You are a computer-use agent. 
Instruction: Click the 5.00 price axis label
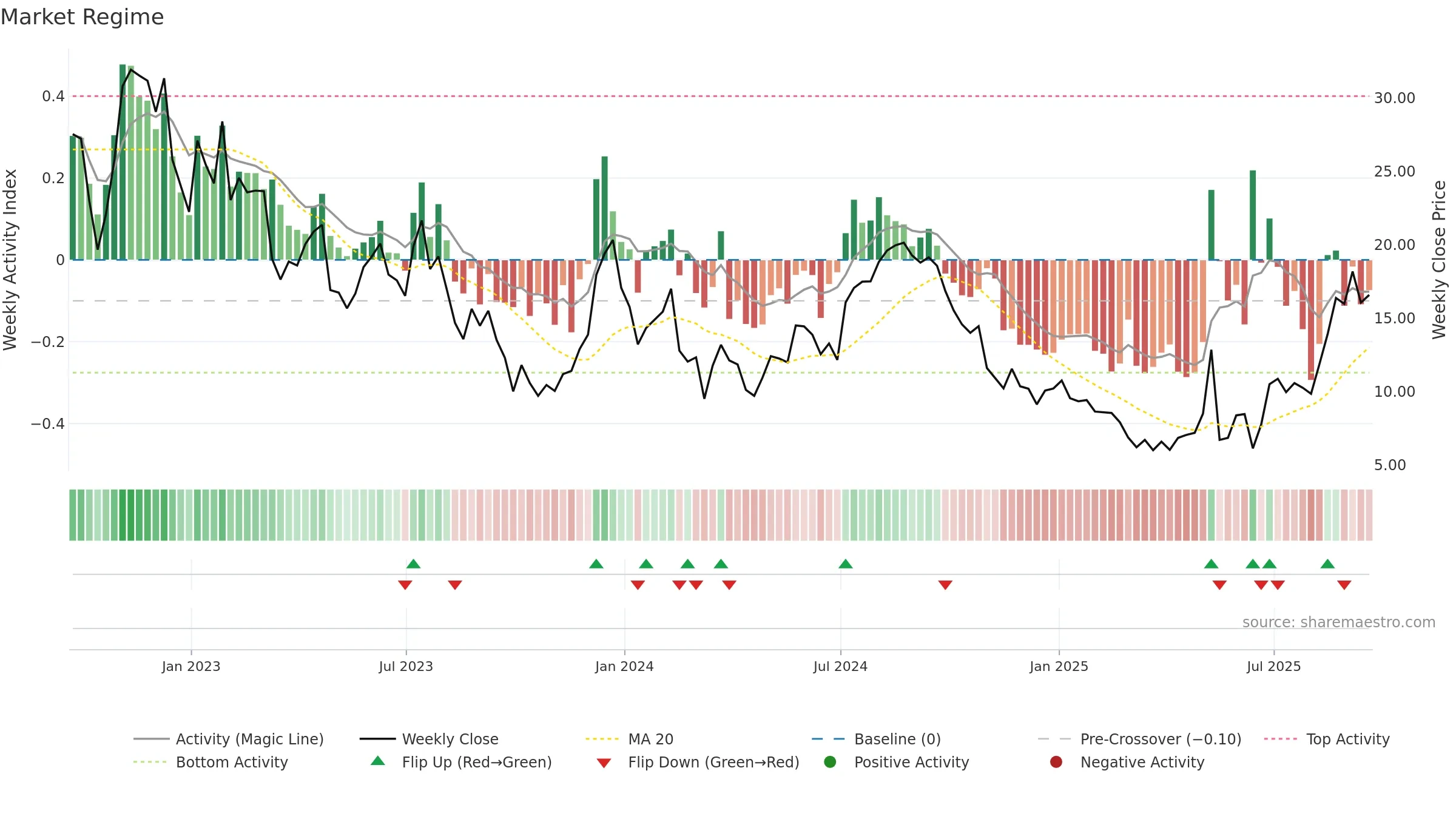1390,465
